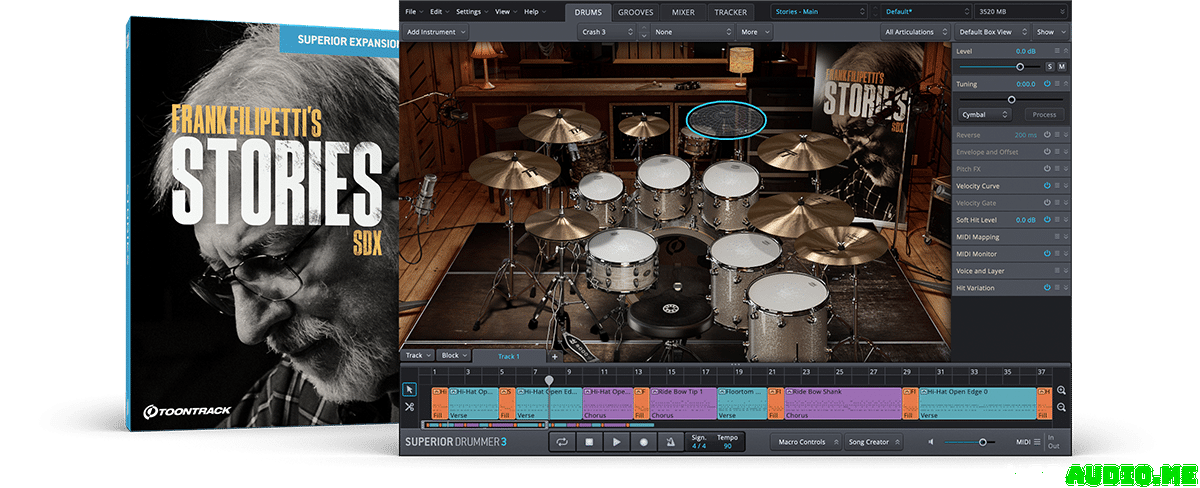
Task: Enable the Reverse power button
Action: coord(1047,135)
